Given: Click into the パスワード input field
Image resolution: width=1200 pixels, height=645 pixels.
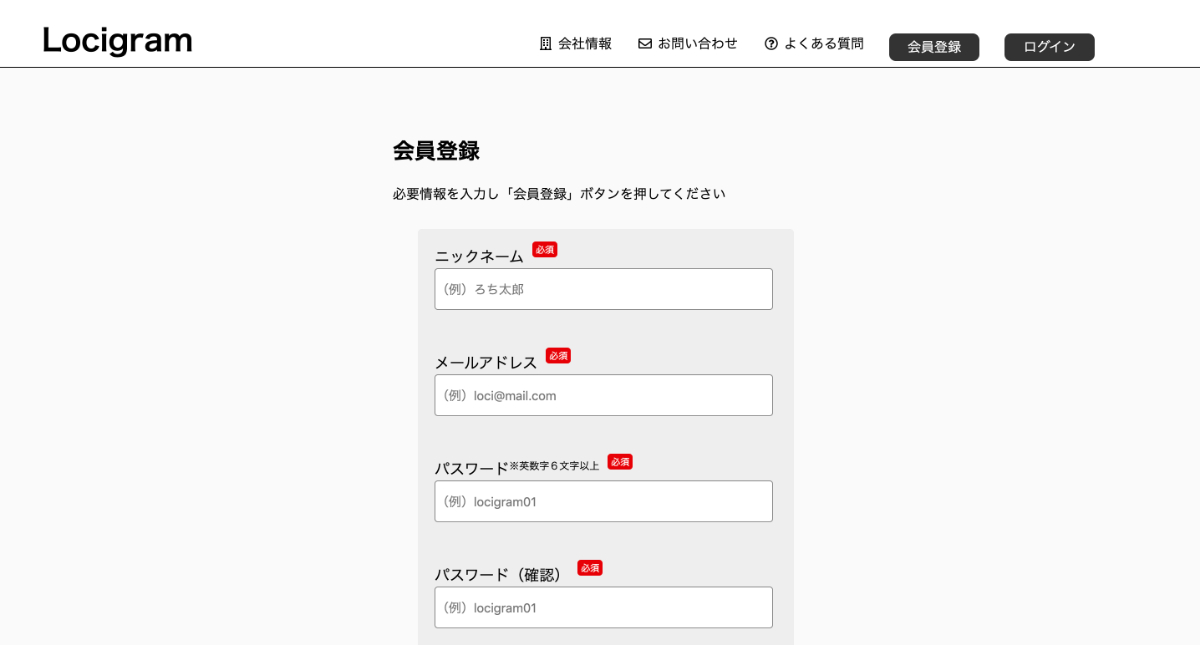Looking at the screenshot, I should coord(603,501).
